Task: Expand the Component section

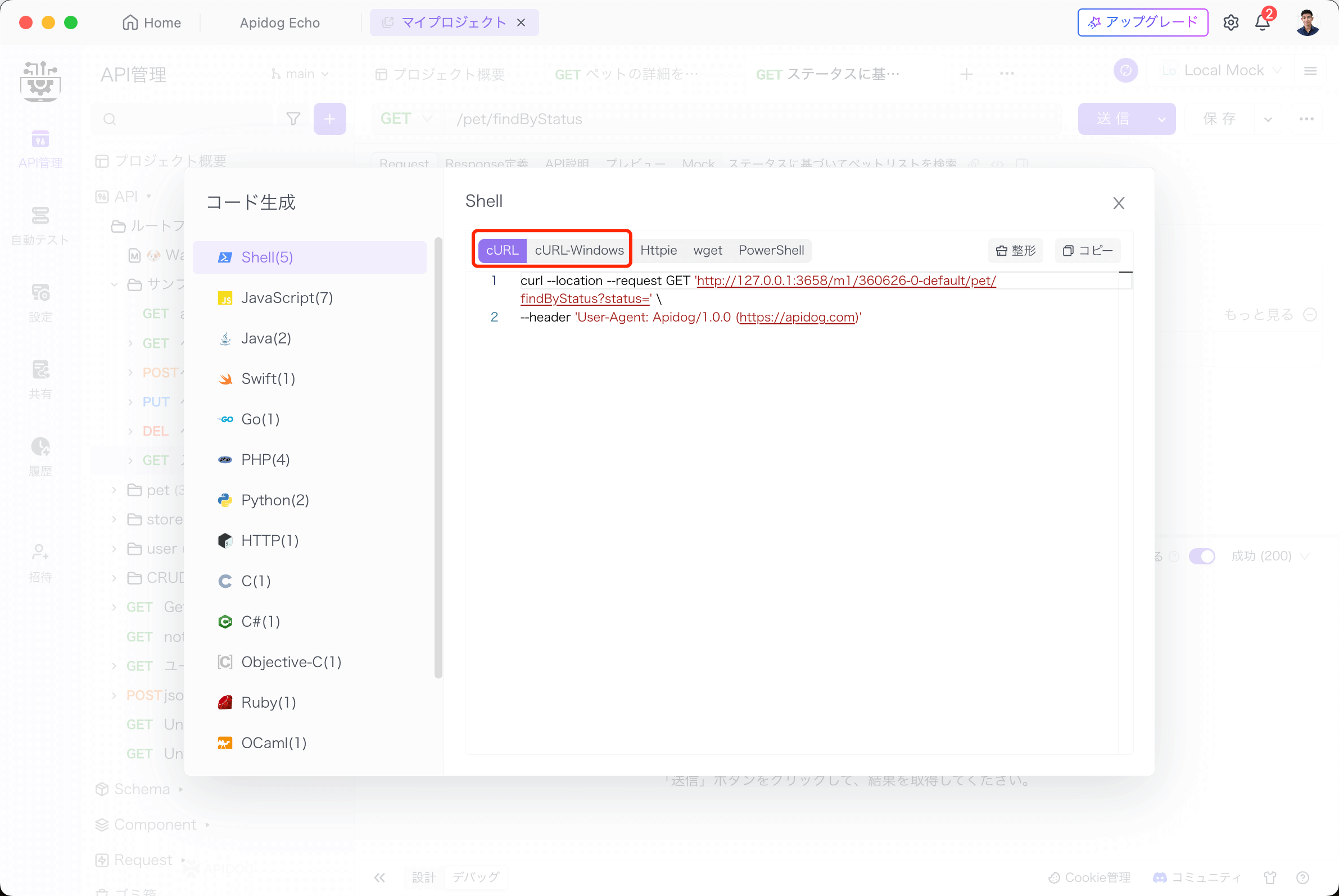Action: [x=152, y=825]
